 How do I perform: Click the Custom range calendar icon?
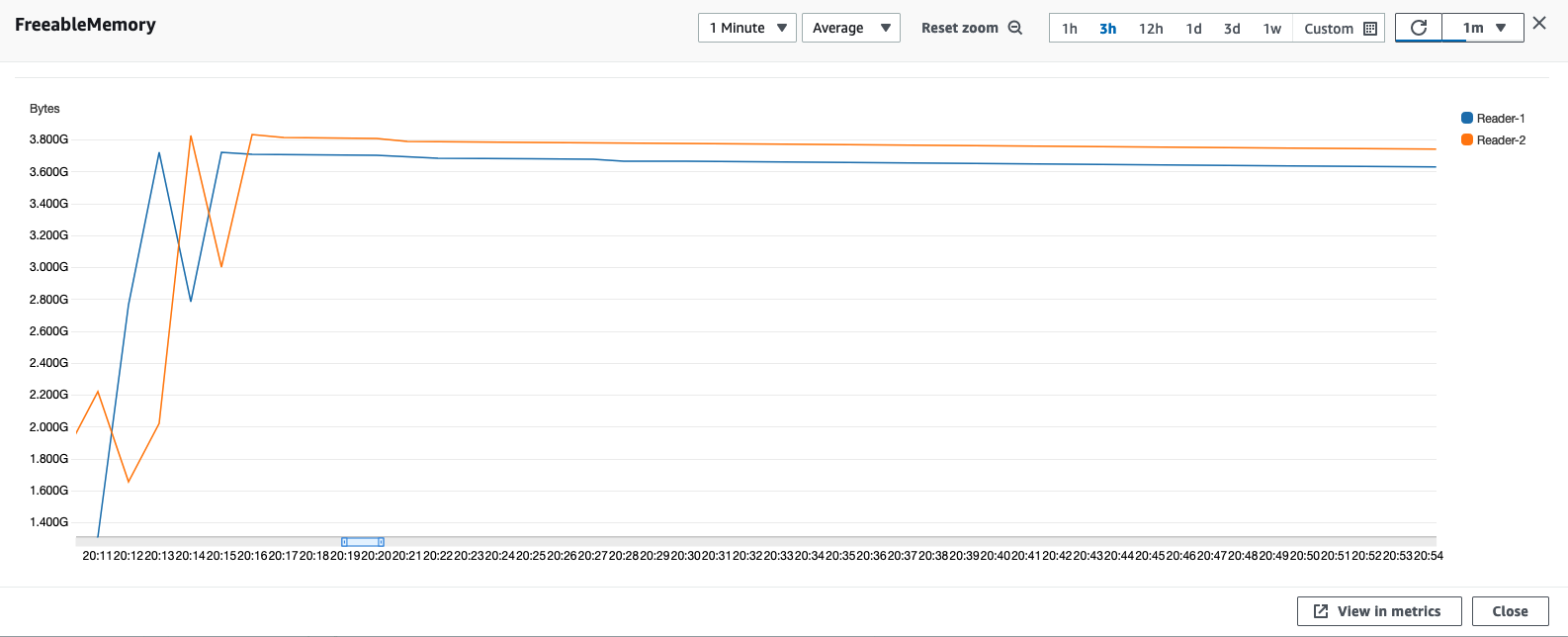pos(1370,29)
